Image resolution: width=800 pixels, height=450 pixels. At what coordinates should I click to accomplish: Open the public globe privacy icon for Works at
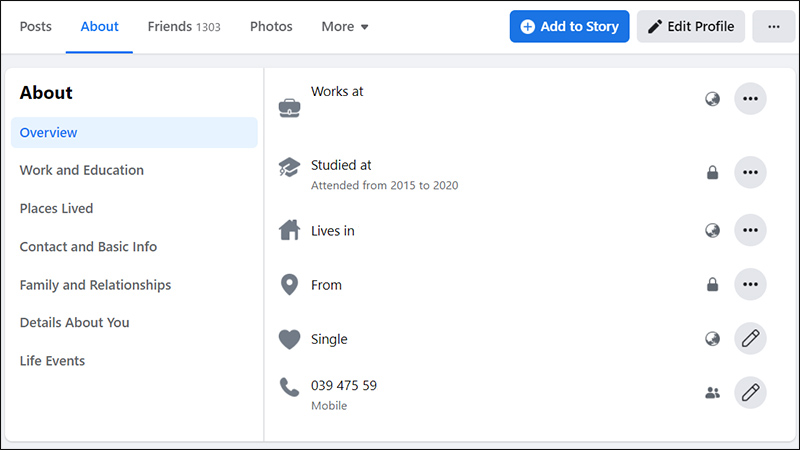pyautogui.click(x=712, y=98)
